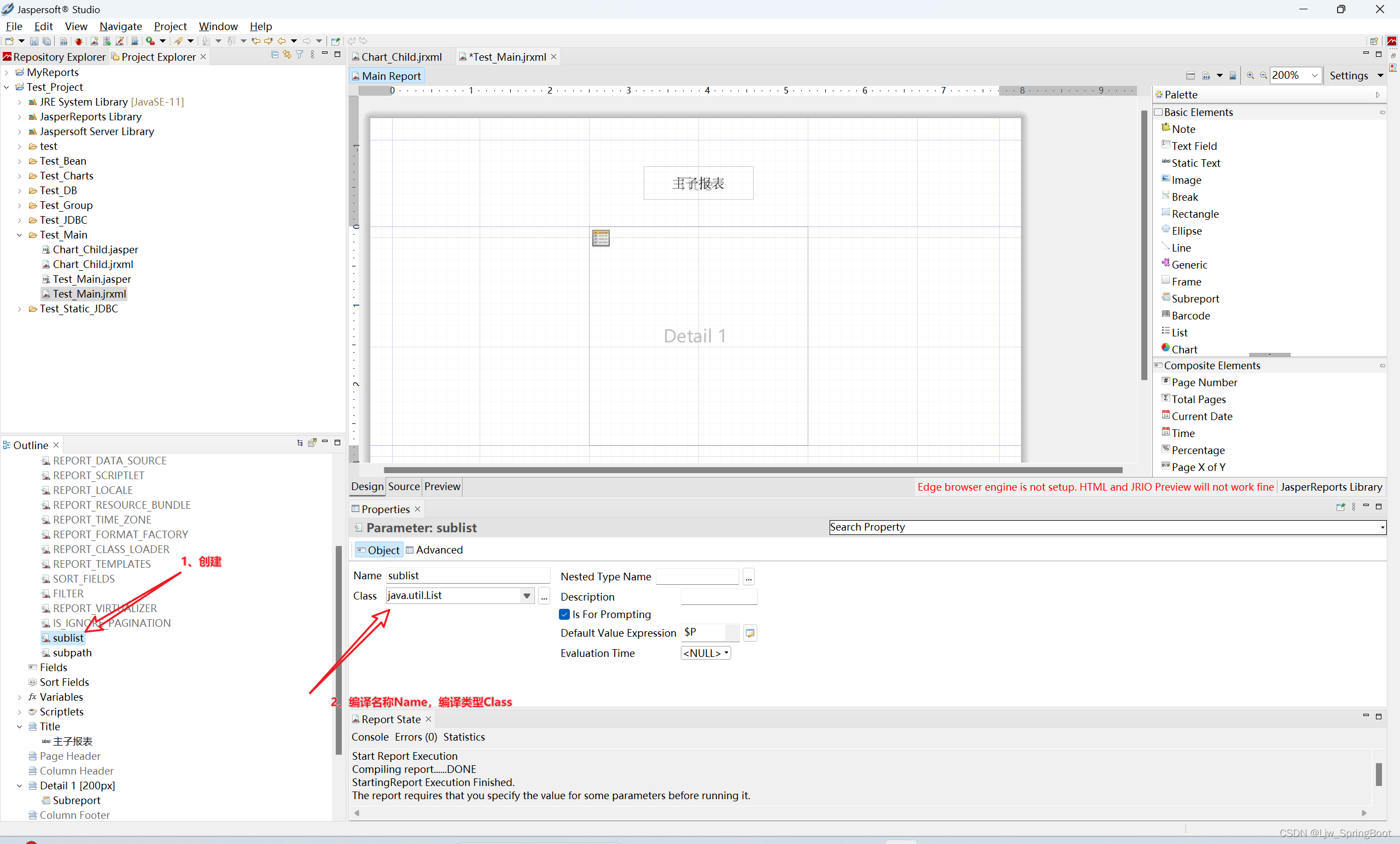Click the Settings button
Screen dimensions: 1400x844
pyautogui.click(x=1348, y=75)
